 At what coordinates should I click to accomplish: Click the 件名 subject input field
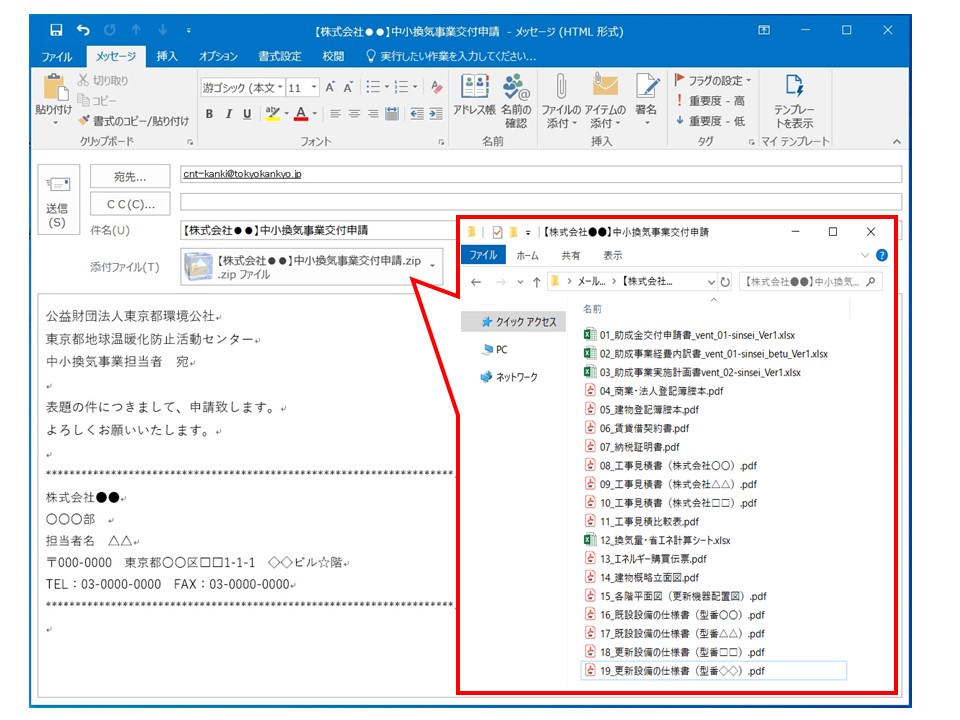[x=318, y=230]
